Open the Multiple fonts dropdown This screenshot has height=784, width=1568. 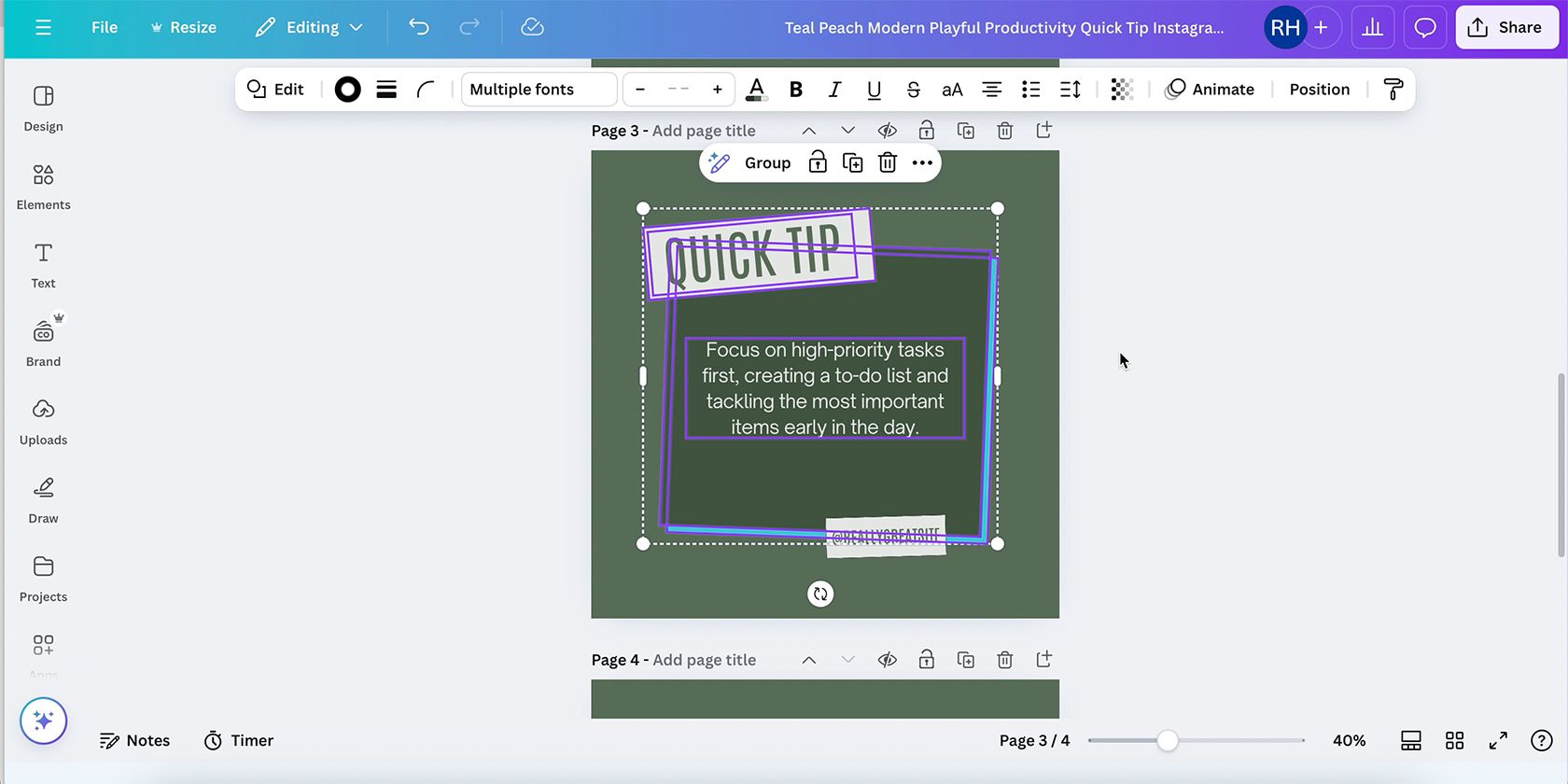point(539,90)
